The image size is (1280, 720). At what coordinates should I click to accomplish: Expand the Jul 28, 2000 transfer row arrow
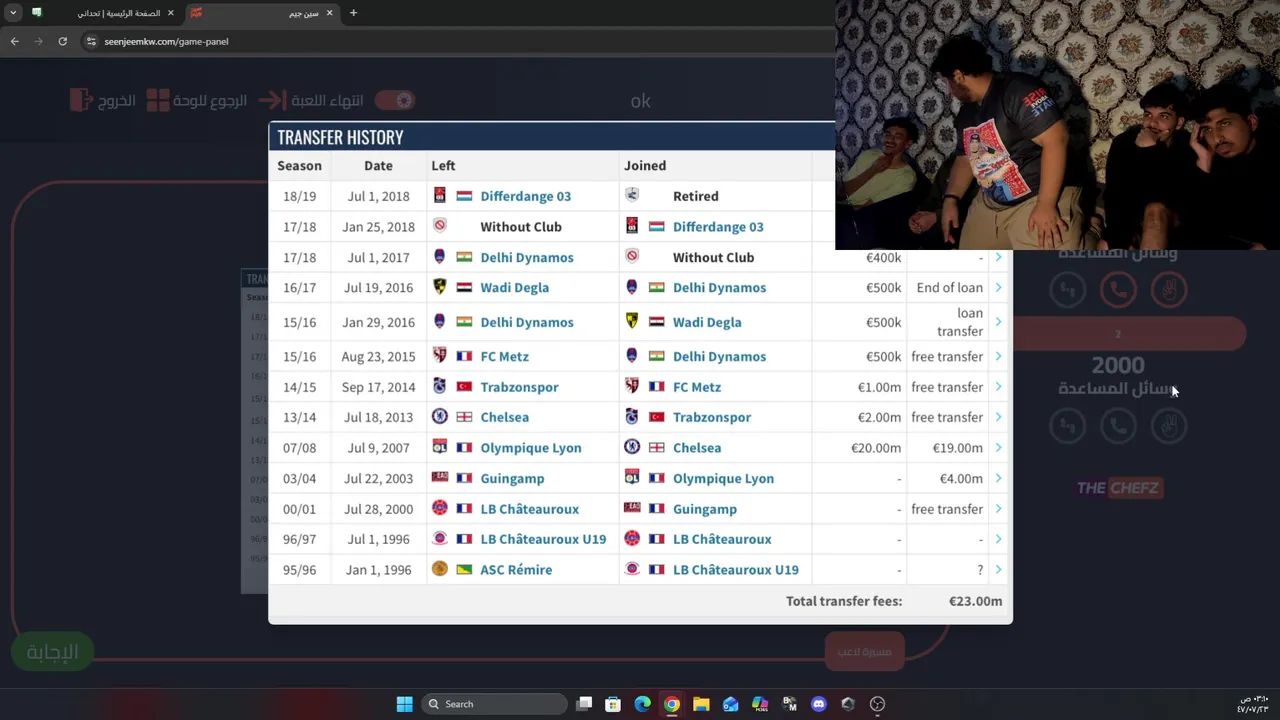click(998, 509)
